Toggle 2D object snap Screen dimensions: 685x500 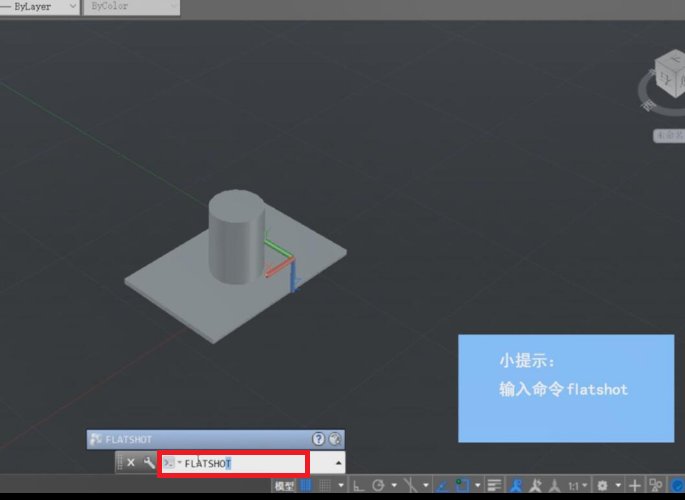click(x=462, y=486)
